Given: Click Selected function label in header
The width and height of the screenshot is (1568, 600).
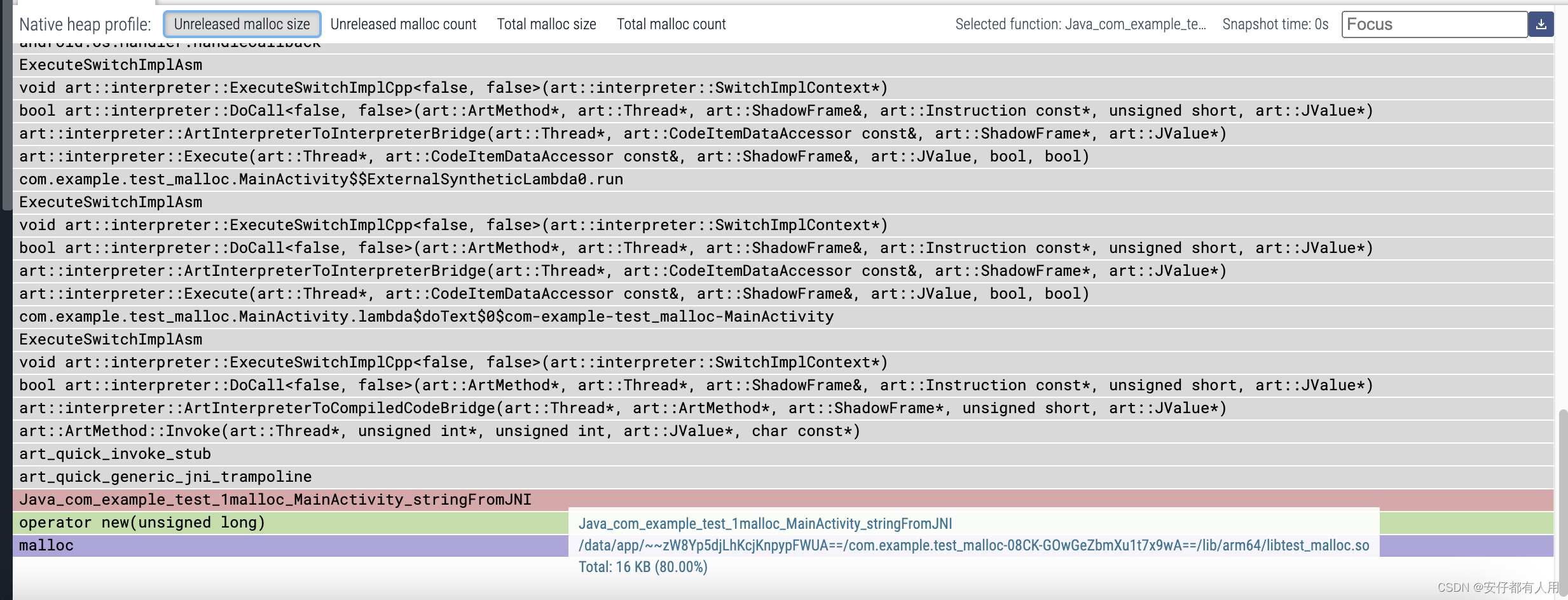Looking at the screenshot, I should (x=1080, y=24).
